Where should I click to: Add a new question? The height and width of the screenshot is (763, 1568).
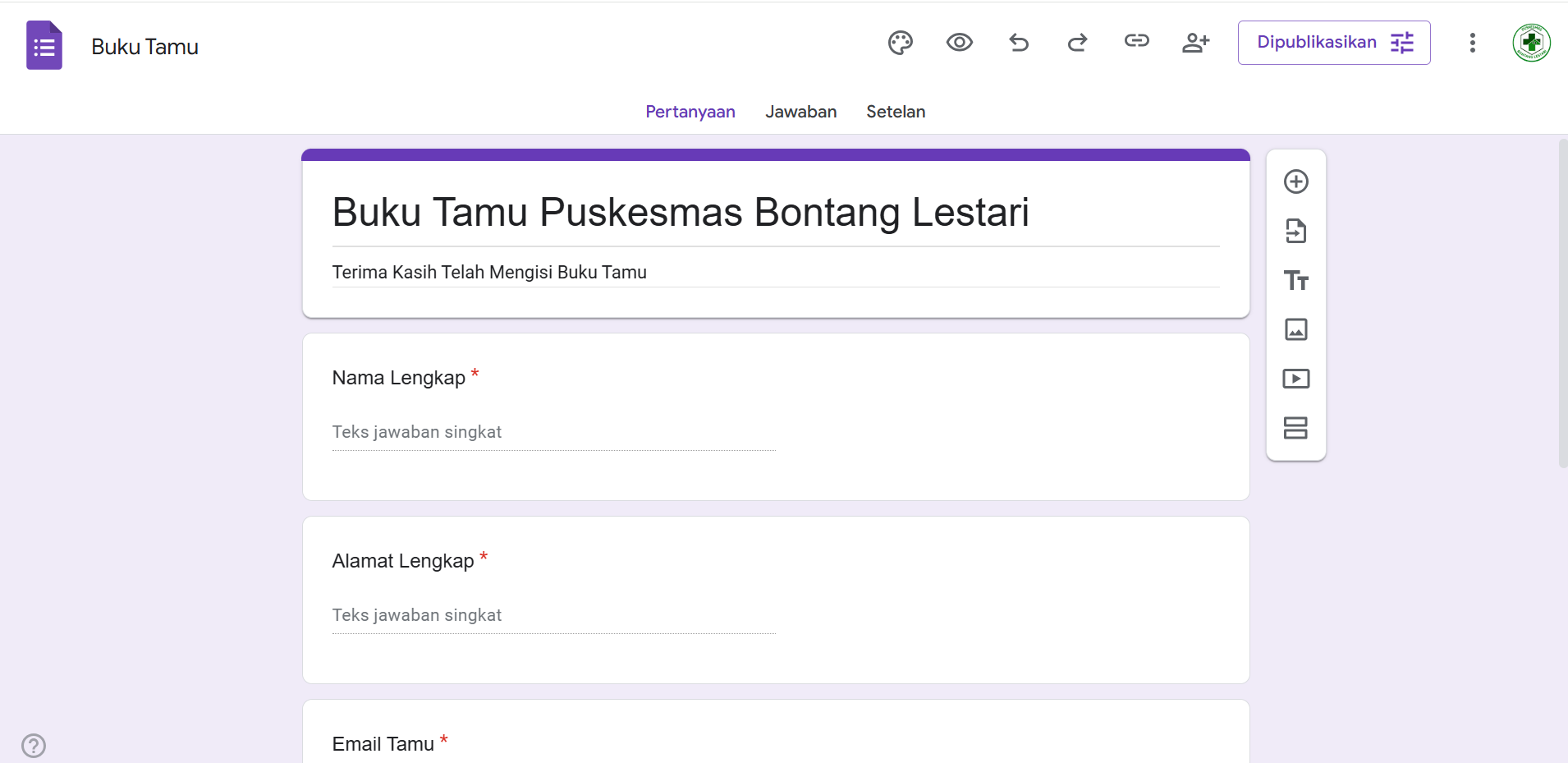[x=1296, y=182]
